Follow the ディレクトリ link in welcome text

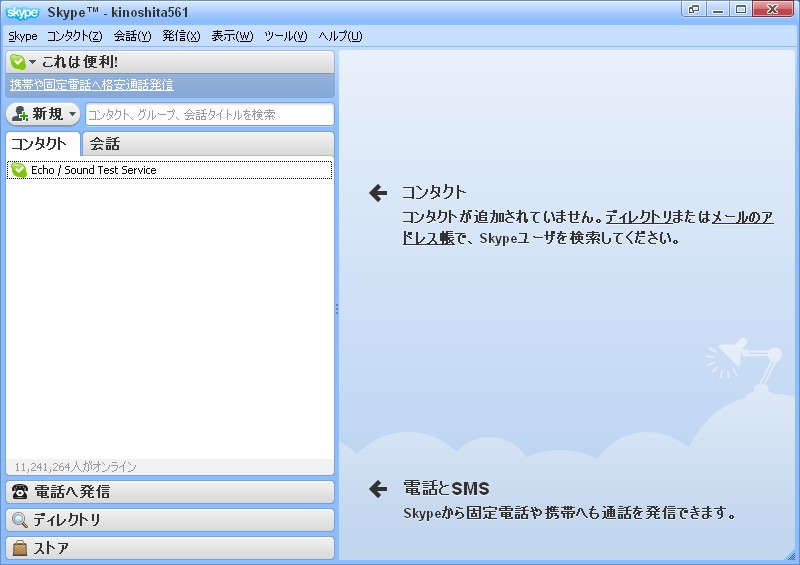pos(639,217)
